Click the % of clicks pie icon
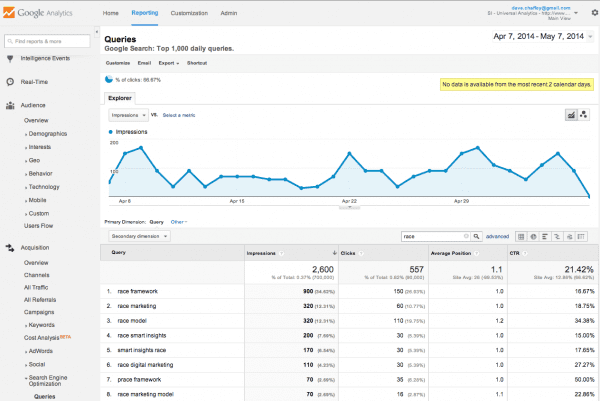The height and width of the screenshot is (401, 600). pos(109,79)
